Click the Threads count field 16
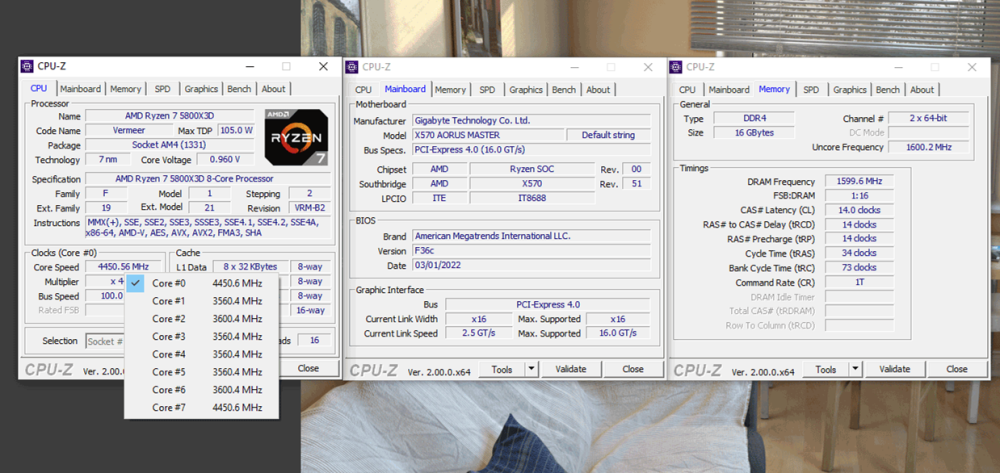This screenshot has width=1000, height=473. pyautogui.click(x=314, y=340)
